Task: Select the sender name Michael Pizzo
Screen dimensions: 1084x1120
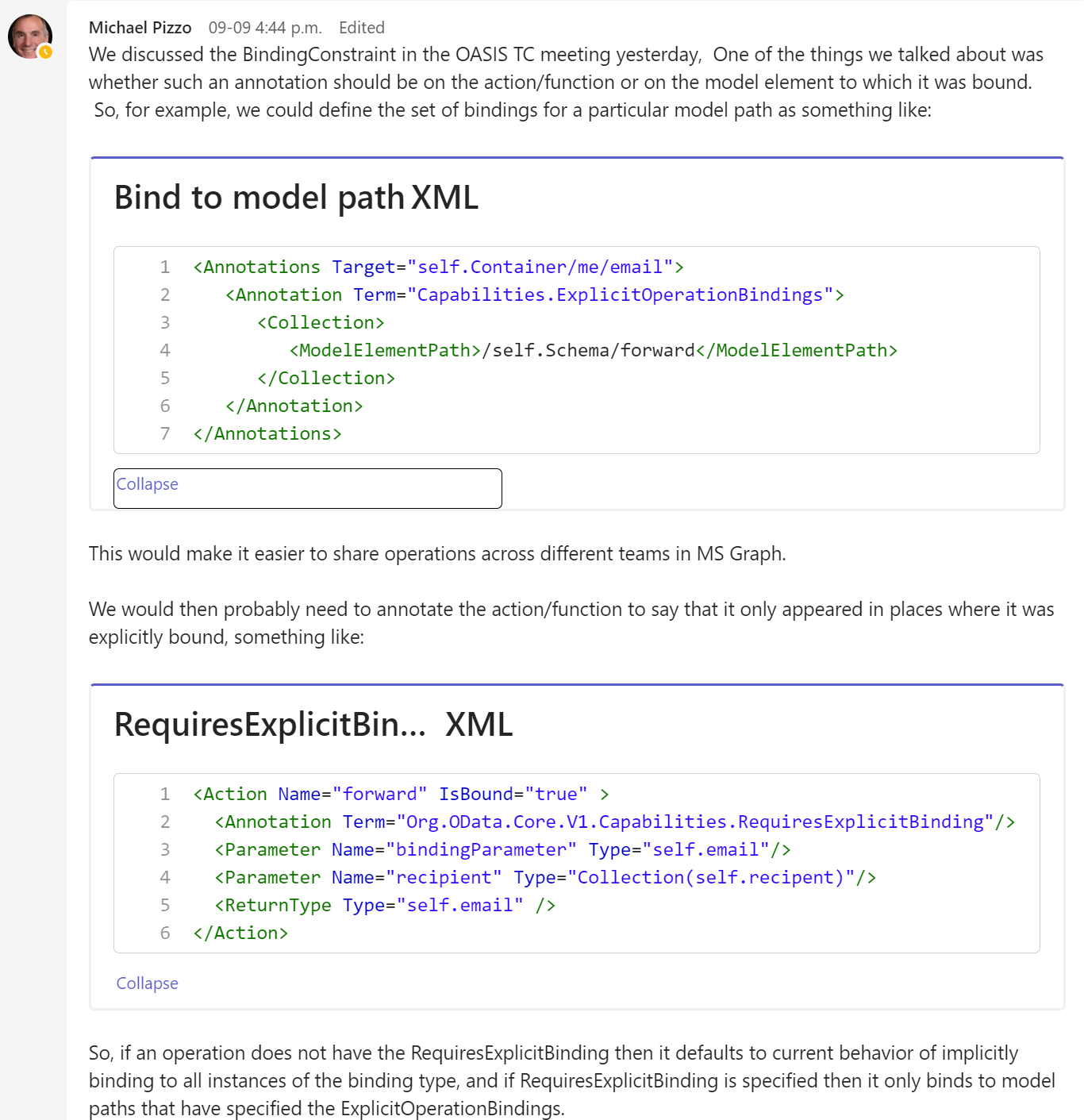Action: (140, 27)
